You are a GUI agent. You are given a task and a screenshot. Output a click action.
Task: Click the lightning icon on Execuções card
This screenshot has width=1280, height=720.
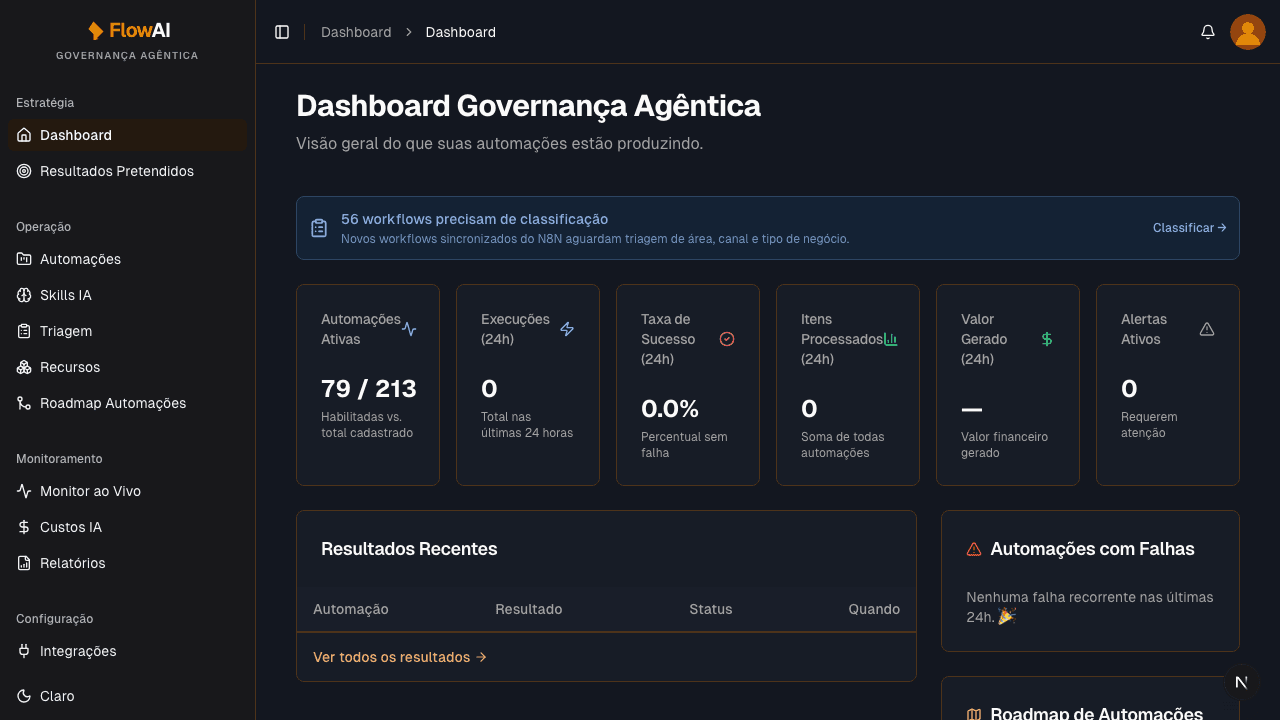567,329
